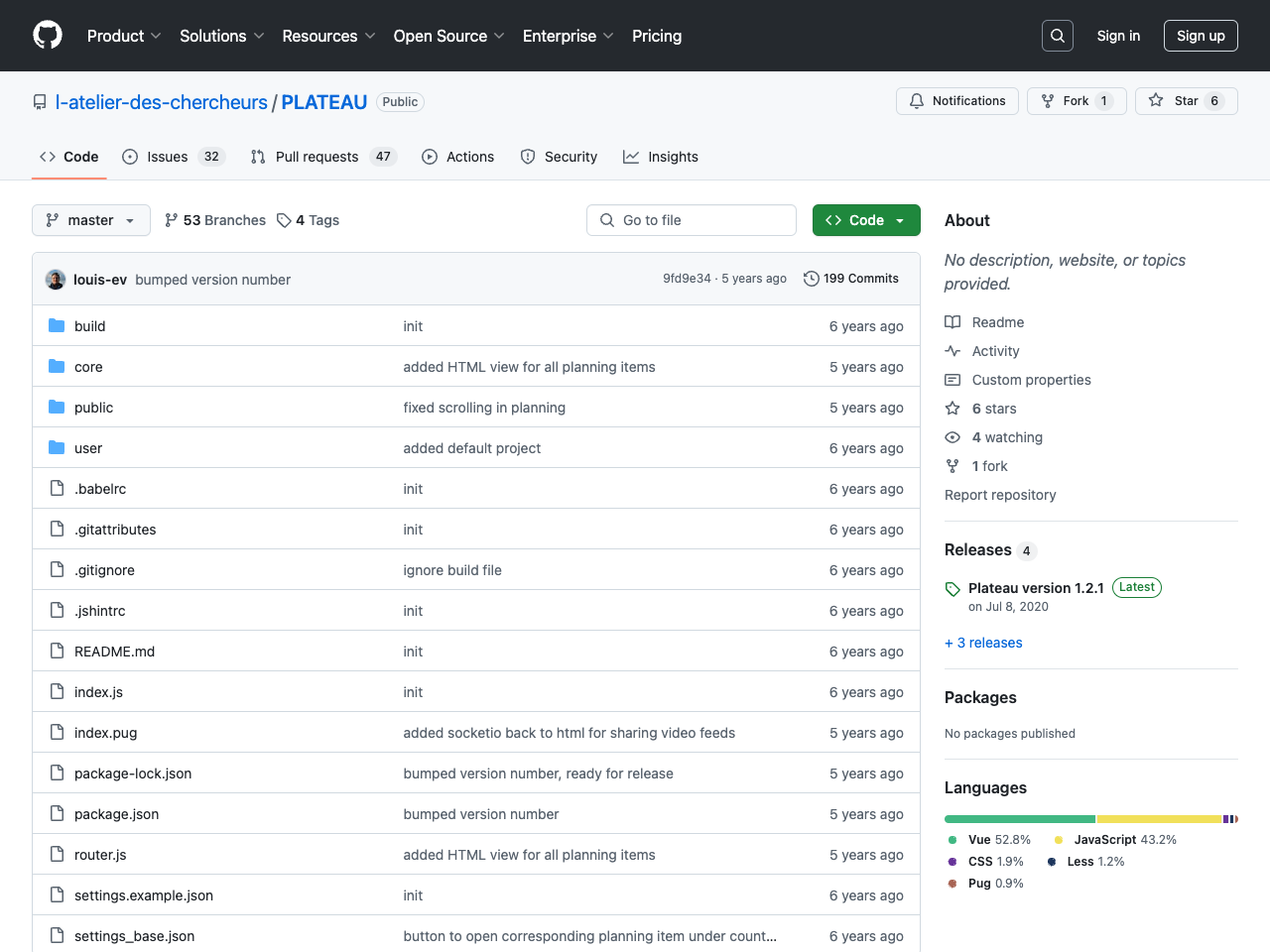
Task: Expand the Product menu
Action: tap(124, 36)
